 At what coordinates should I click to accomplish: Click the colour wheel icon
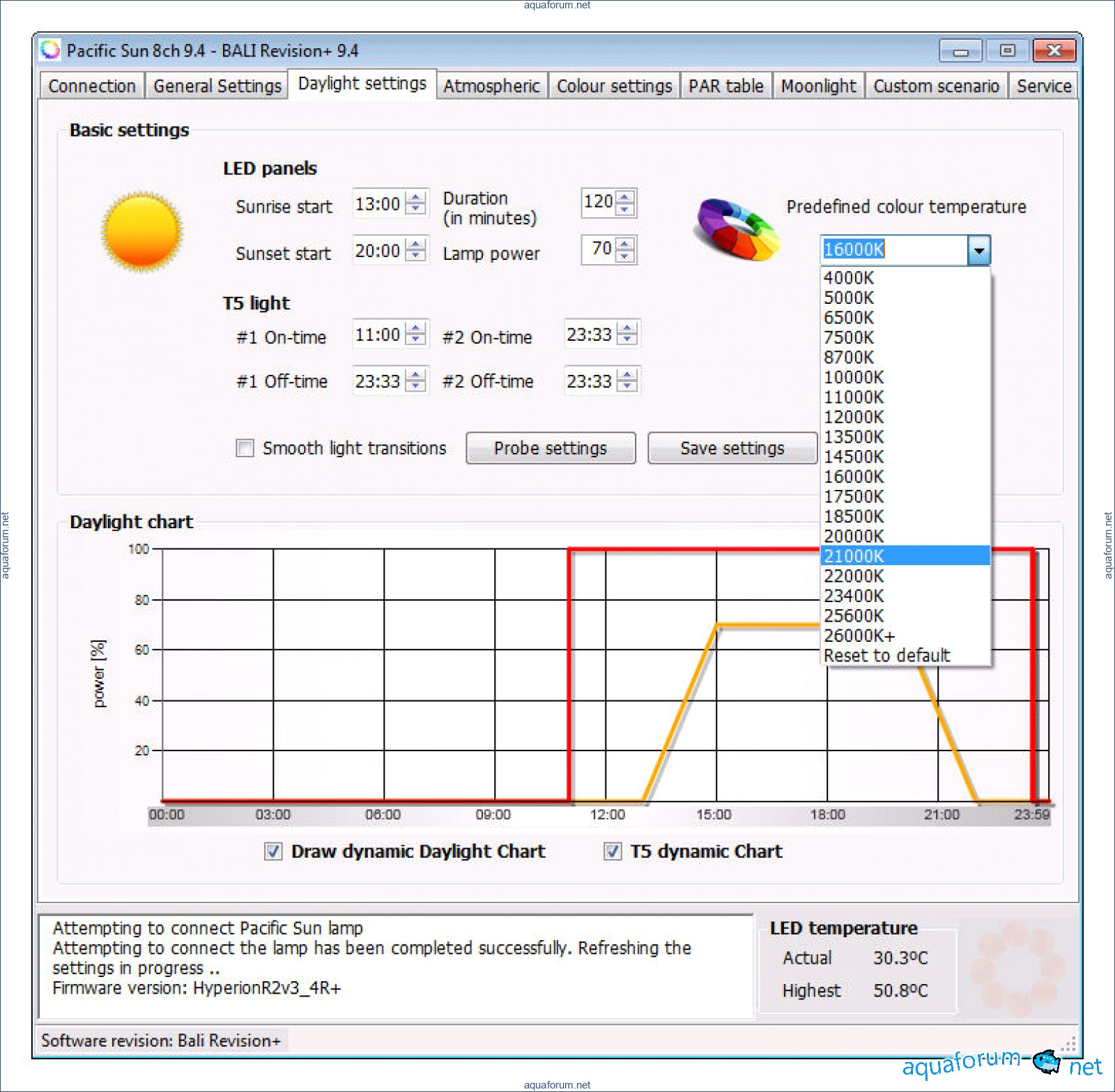point(737,230)
